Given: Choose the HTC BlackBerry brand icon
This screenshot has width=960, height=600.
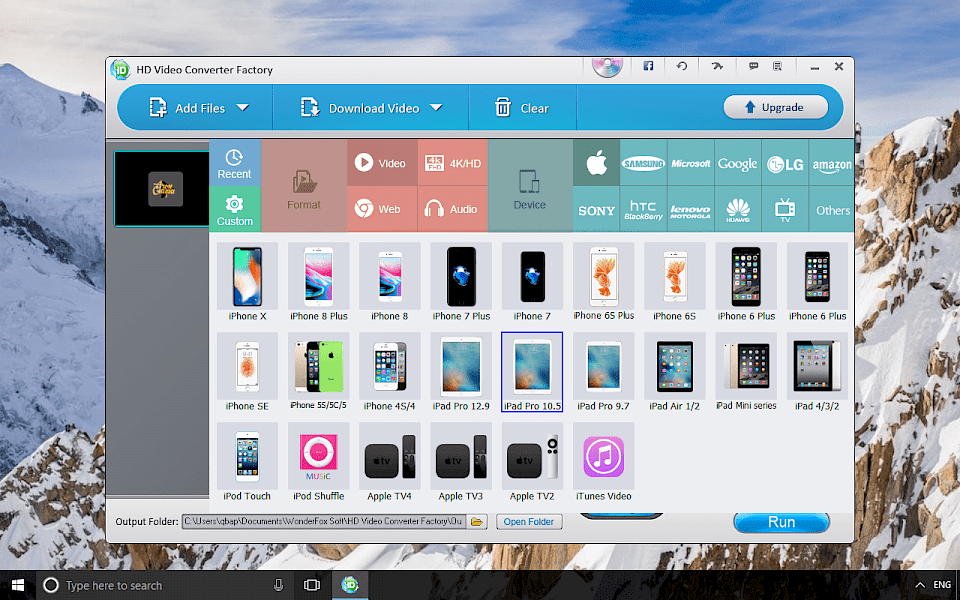Looking at the screenshot, I should click(x=643, y=209).
